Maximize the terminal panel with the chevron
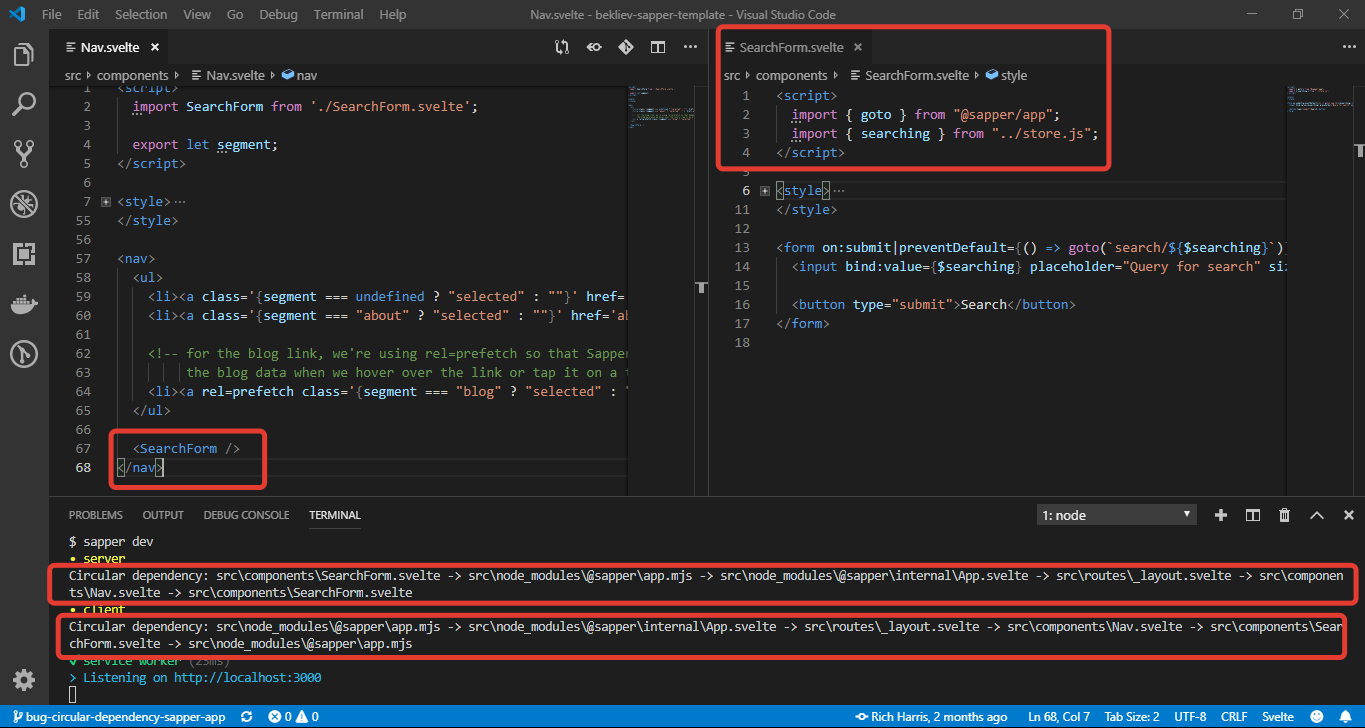Viewport: 1365px width, 728px height. [x=1316, y=514]
